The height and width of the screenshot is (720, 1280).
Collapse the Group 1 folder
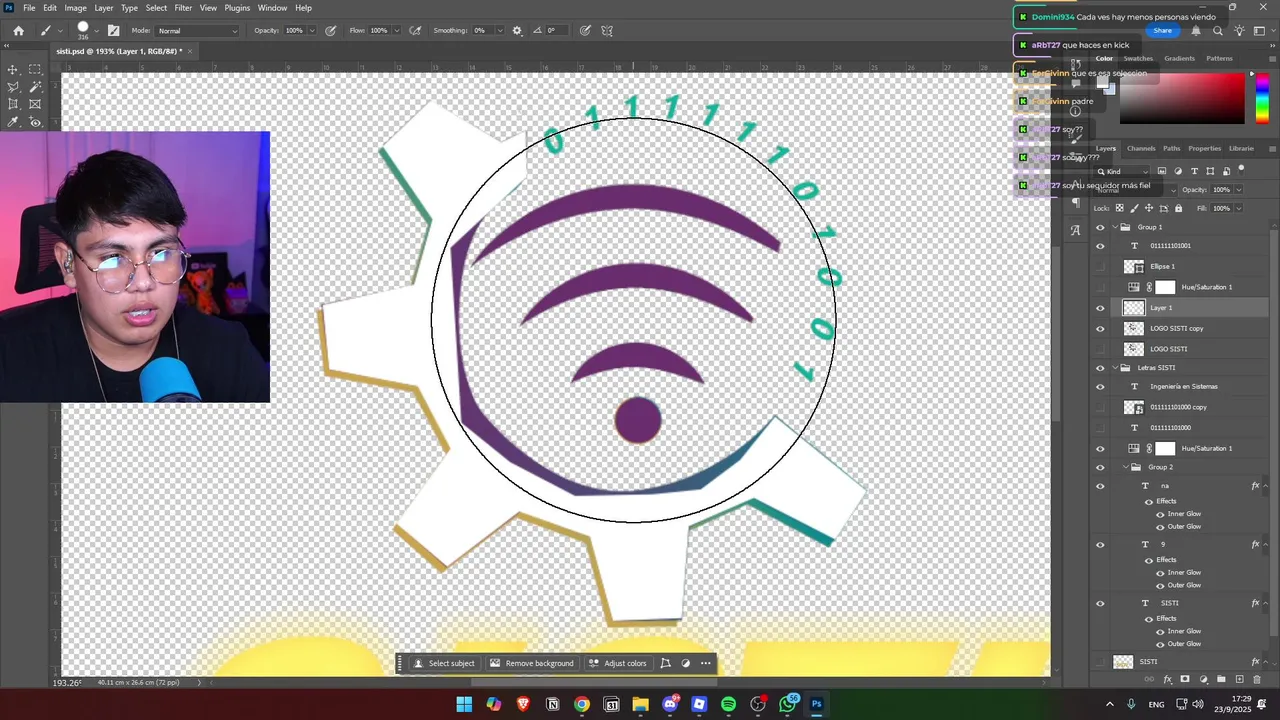pos(1114,227)
